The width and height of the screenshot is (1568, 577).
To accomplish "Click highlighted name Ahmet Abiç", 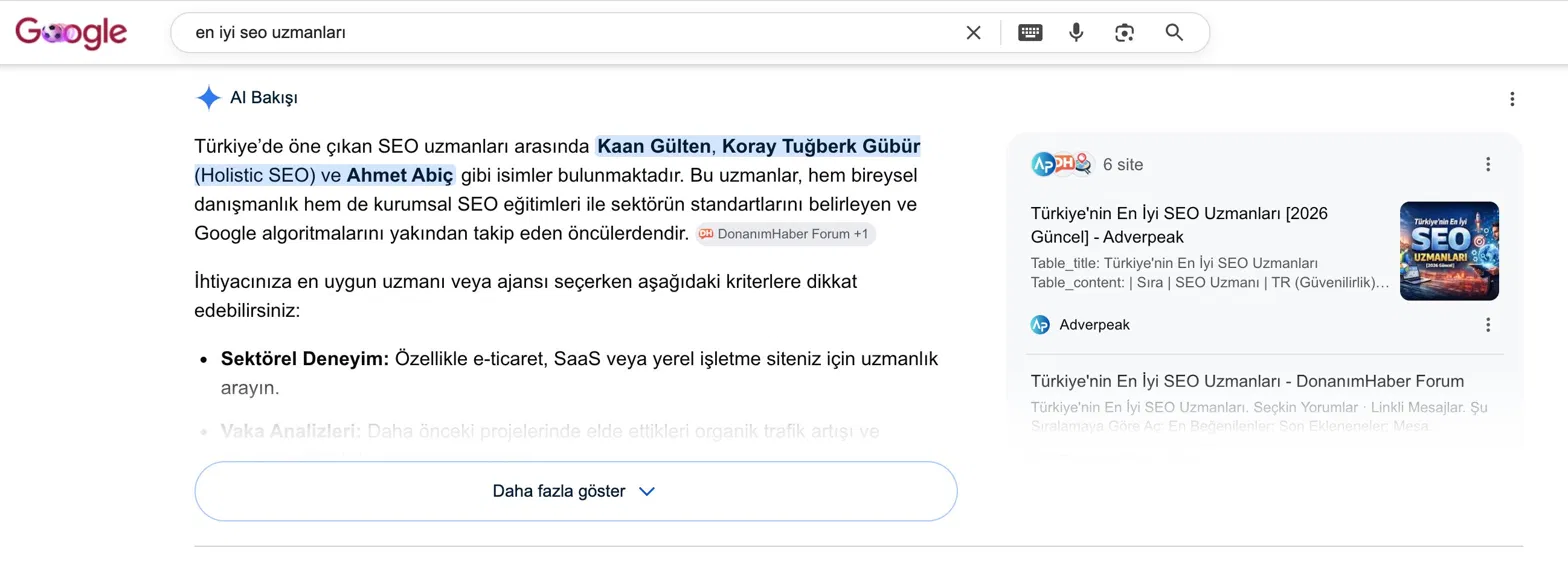I will click(x=400, y=176).
